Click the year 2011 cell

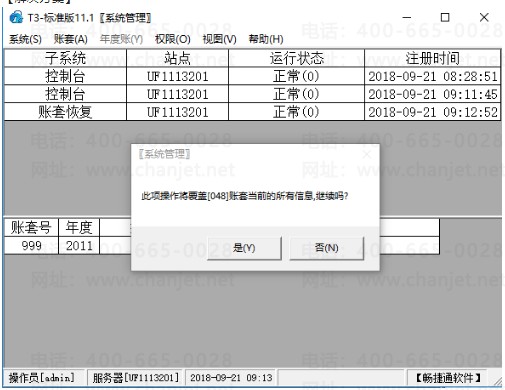[79, 246]
